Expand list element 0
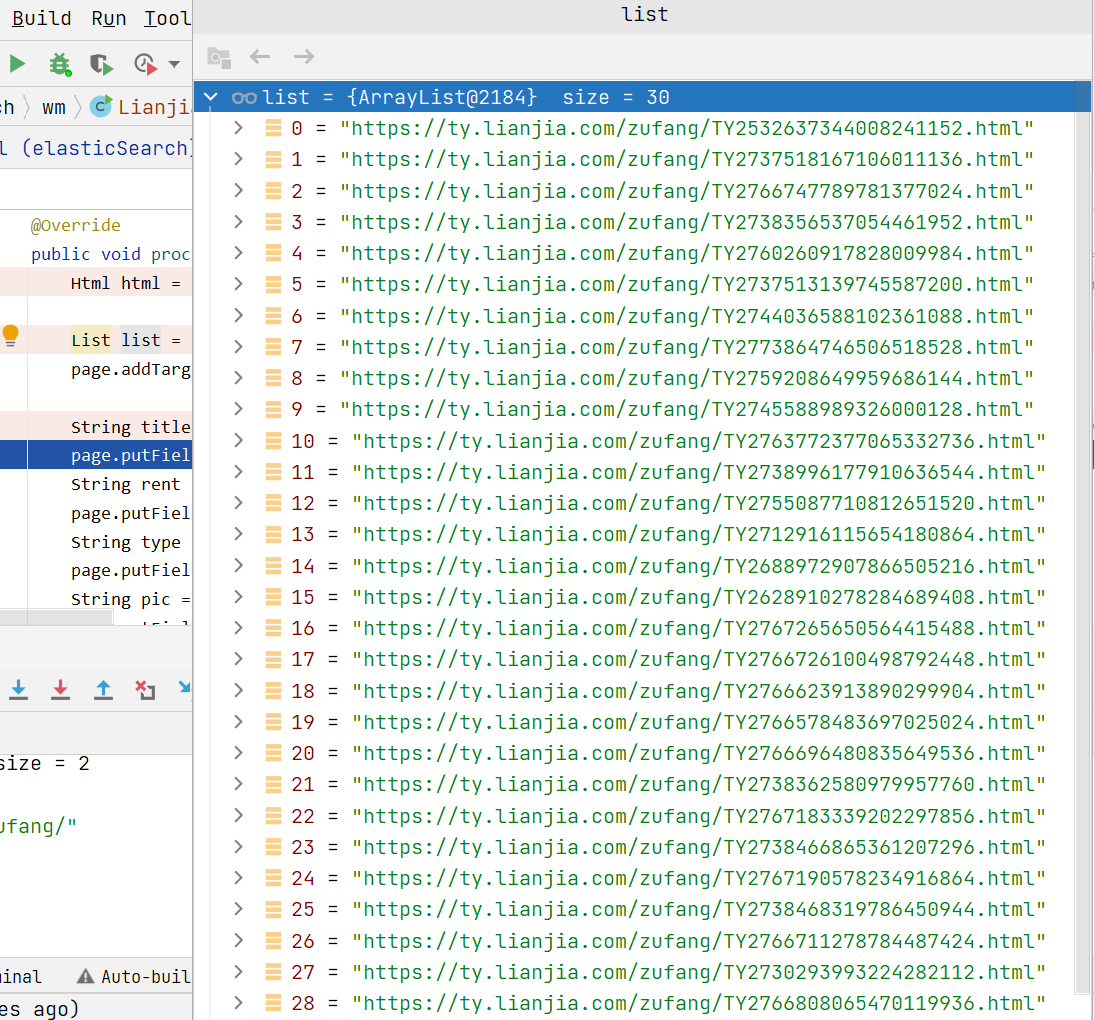This screenshot has height=1020, width=1094. coord(239,128)
